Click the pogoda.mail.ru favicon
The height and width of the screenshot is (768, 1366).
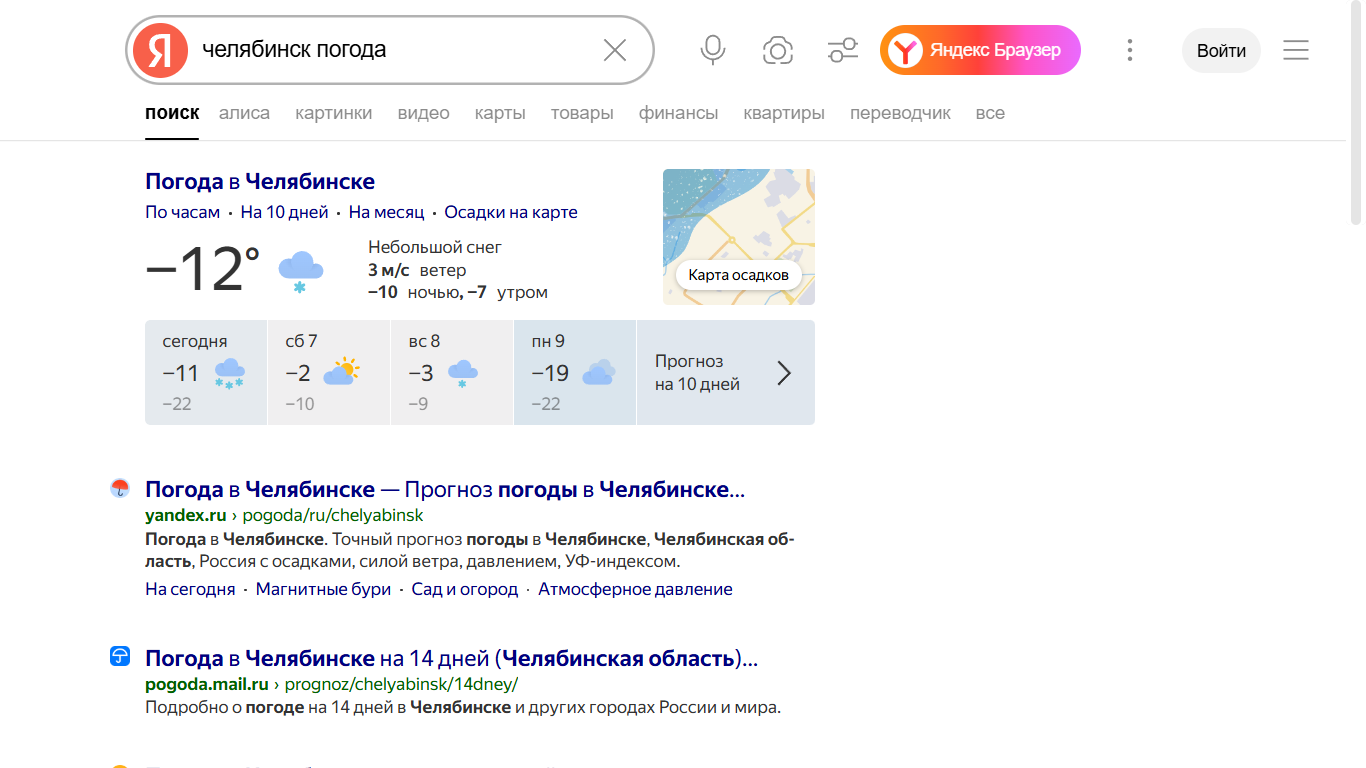pyautogui.click(x=120, y=657)
